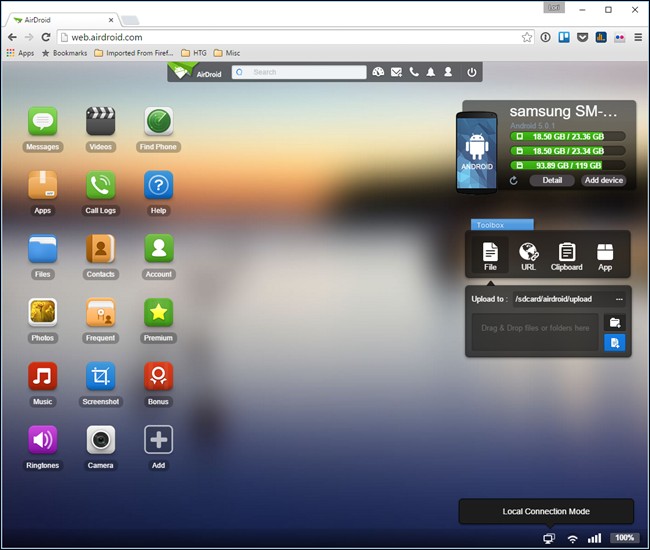The image size is (650, 550).
Task: Select the Clipboard tab in Toolbox
Action: pos(567,256)
